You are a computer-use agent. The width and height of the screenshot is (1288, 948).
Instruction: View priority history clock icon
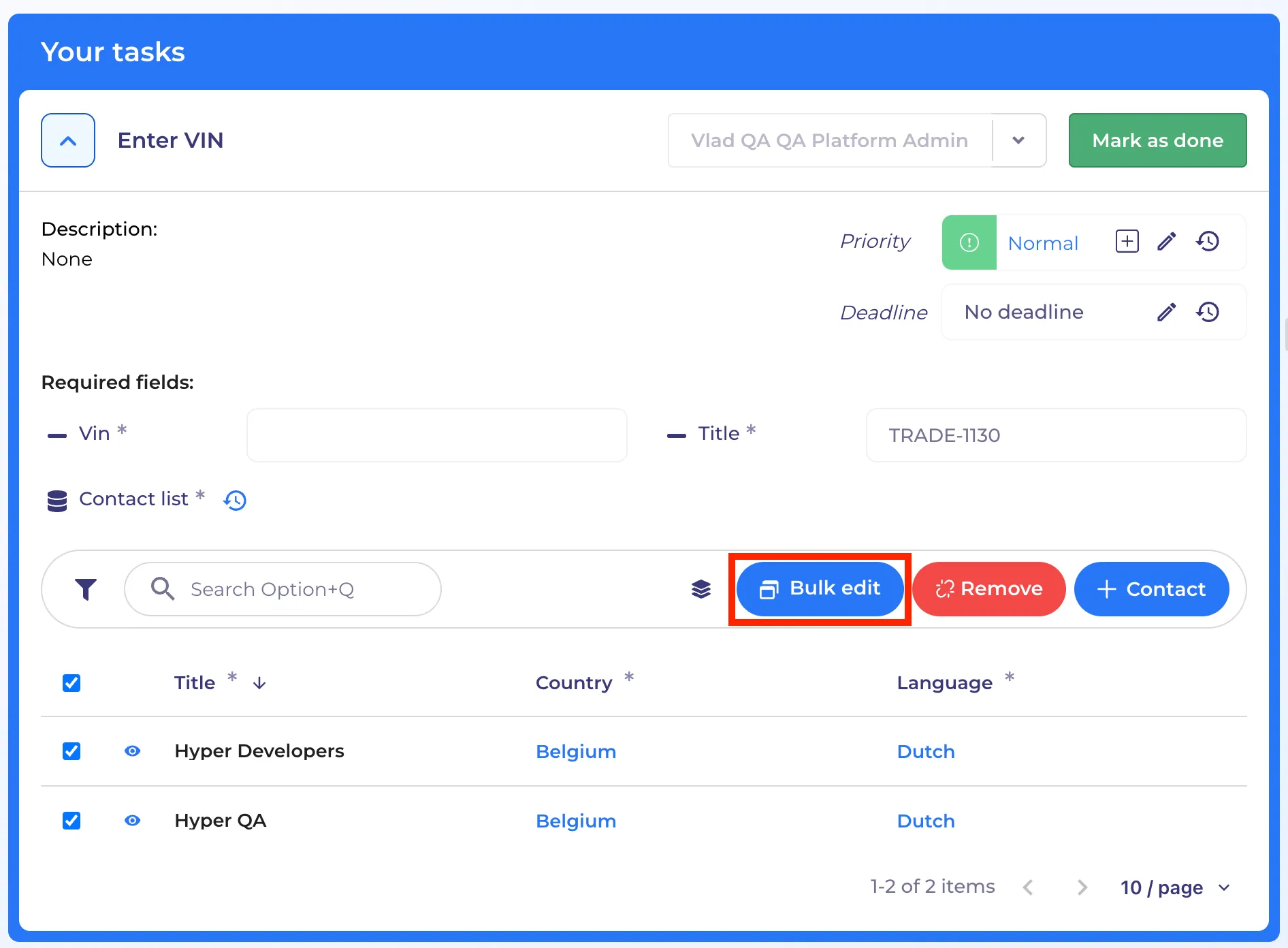[1208, 241]
